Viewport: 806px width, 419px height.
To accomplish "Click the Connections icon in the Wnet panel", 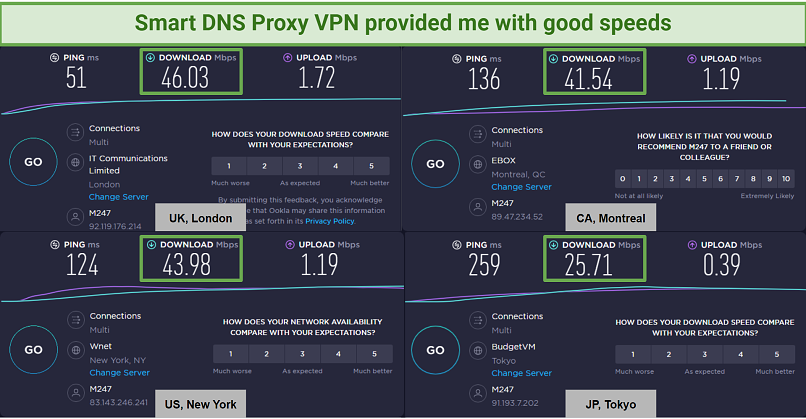I will [76, 320].
